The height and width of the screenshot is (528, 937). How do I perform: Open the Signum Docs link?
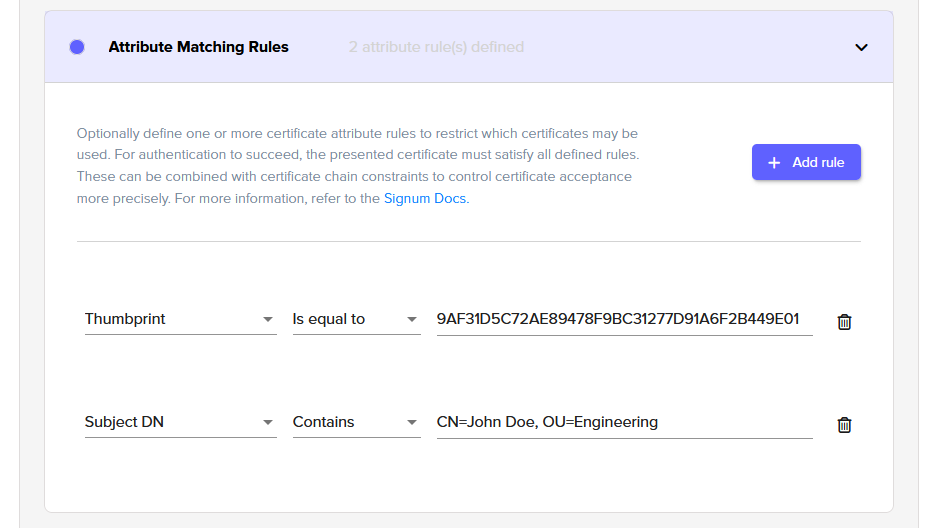(426, 199)
